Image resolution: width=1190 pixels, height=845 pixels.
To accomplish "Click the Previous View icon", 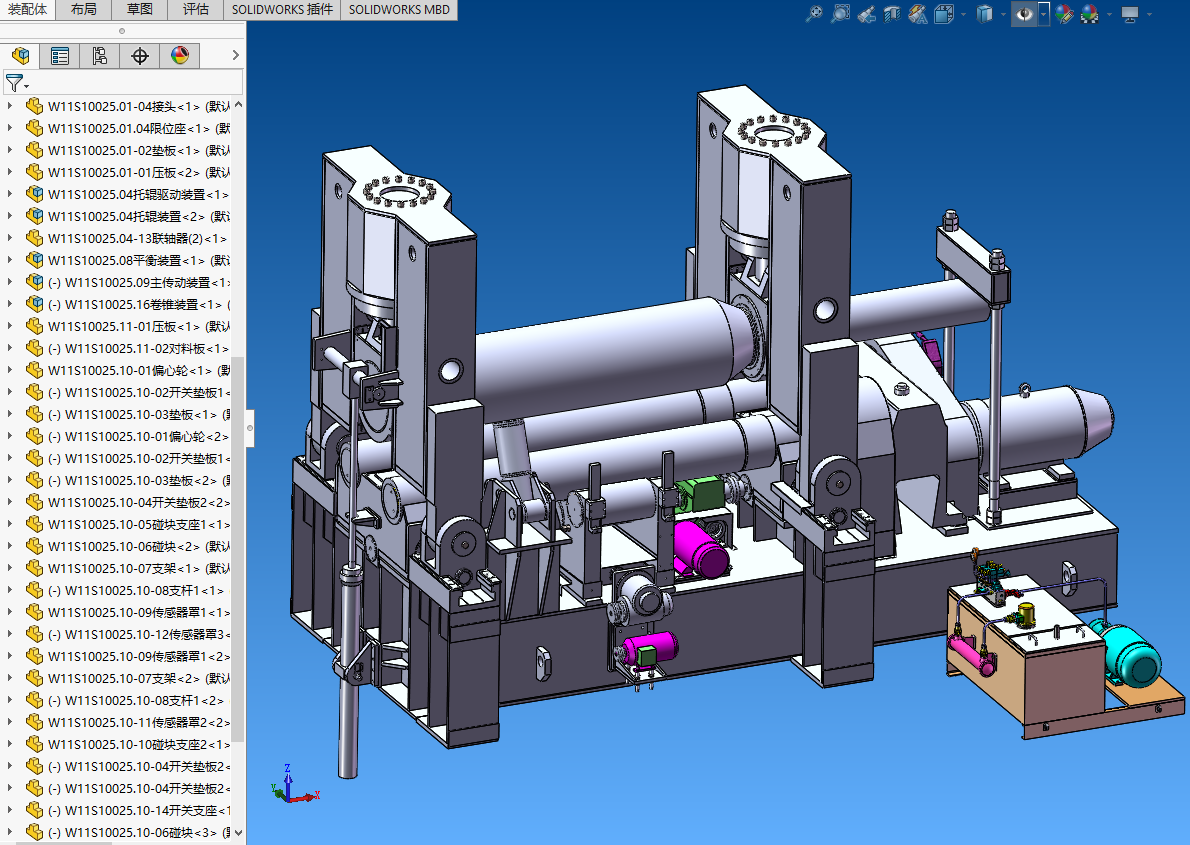I will [867, 14].
